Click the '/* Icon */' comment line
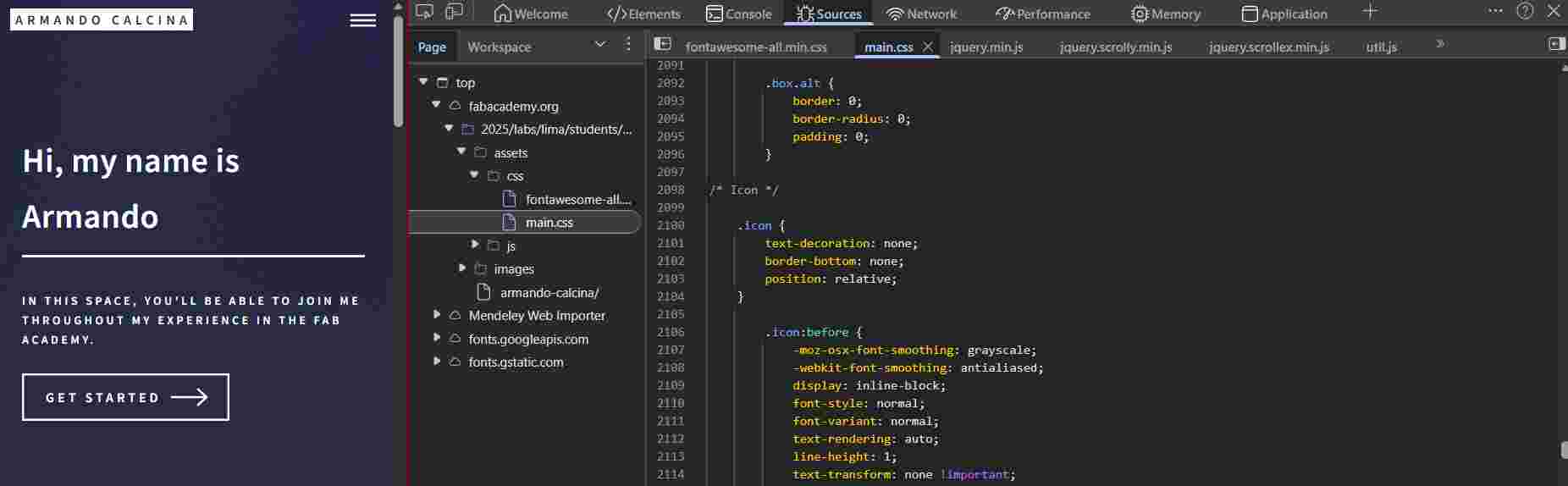The image size is (1568, 486). (743, 190)
